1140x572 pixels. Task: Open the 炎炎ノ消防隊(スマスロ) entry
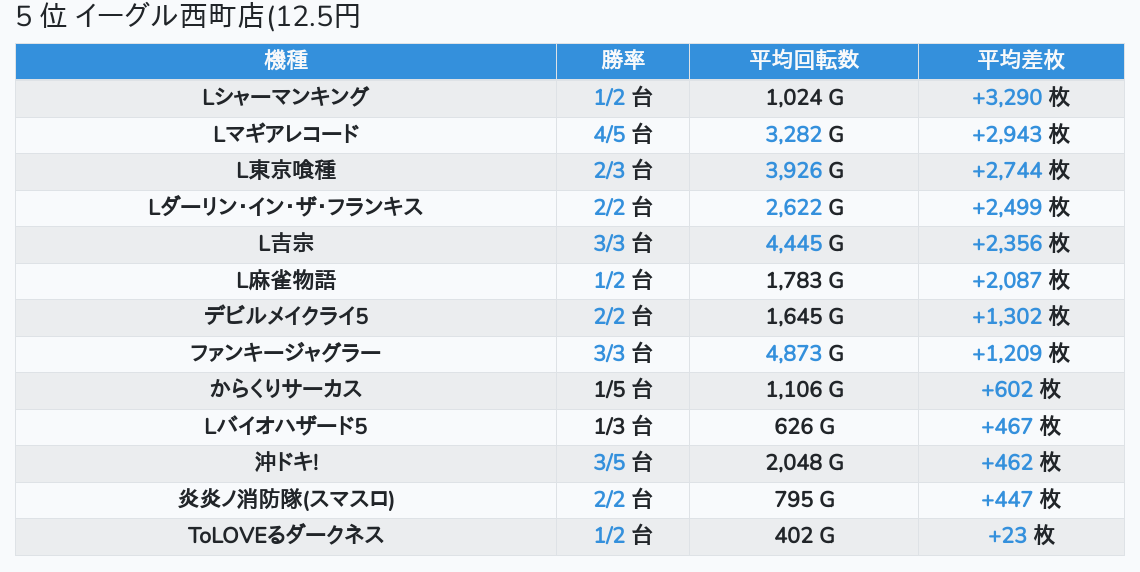coord(286,499)
